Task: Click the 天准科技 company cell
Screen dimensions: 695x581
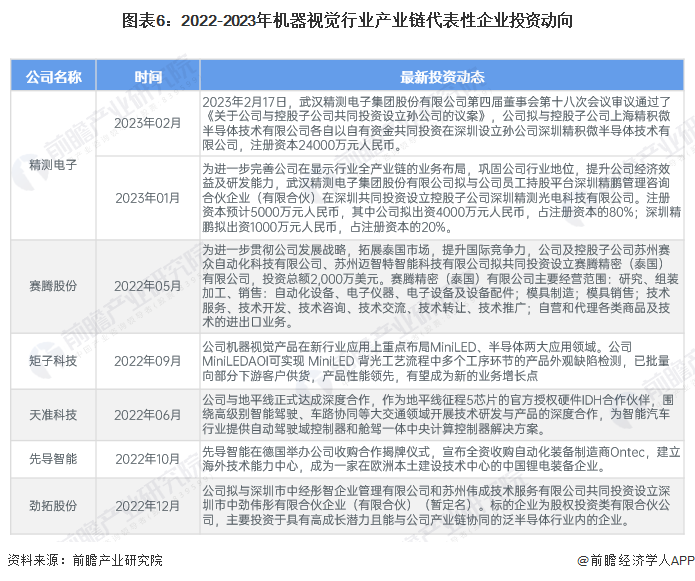Action: (53, 415)
